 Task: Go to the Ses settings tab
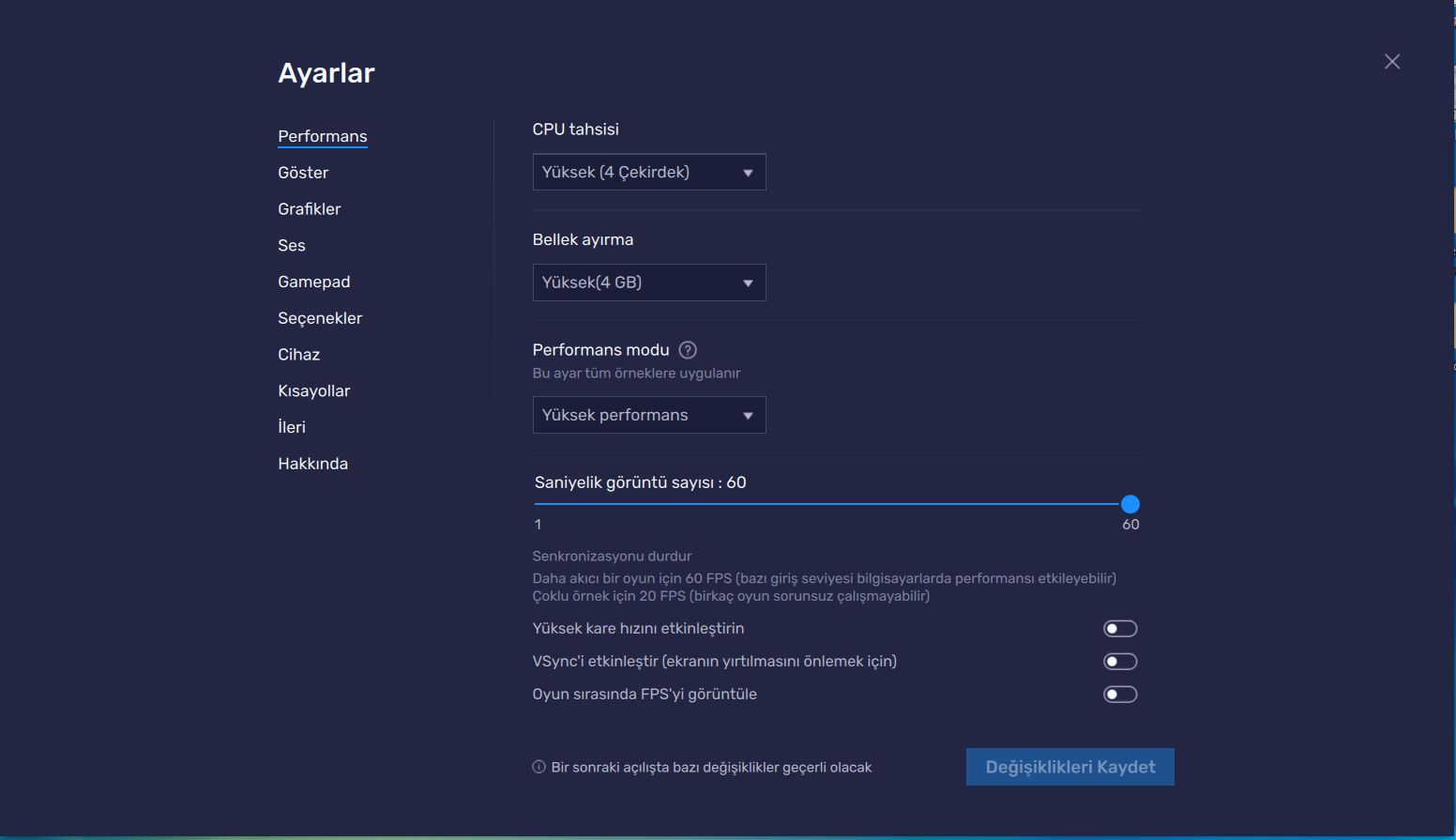point(292,246)
